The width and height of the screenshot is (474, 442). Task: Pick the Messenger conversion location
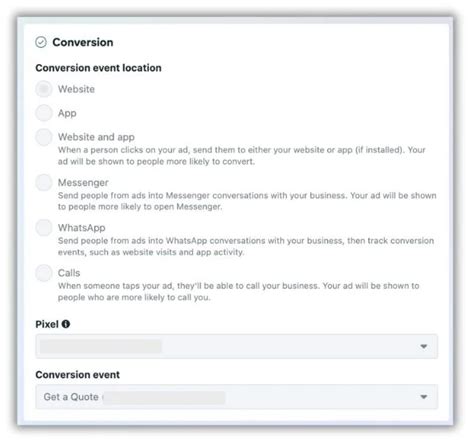(x=44, y=182)
